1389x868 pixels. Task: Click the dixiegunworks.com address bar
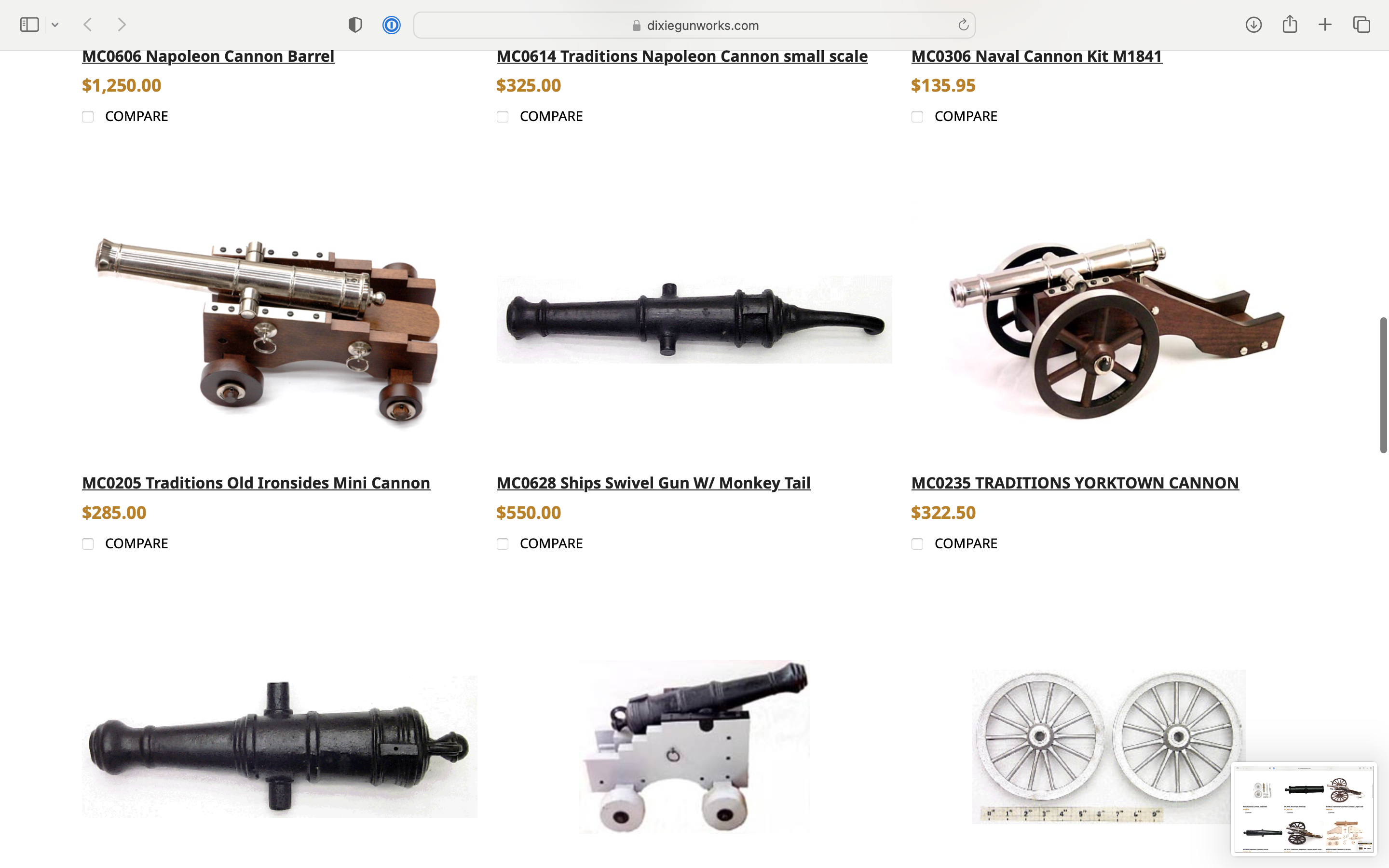coord(694,25)
